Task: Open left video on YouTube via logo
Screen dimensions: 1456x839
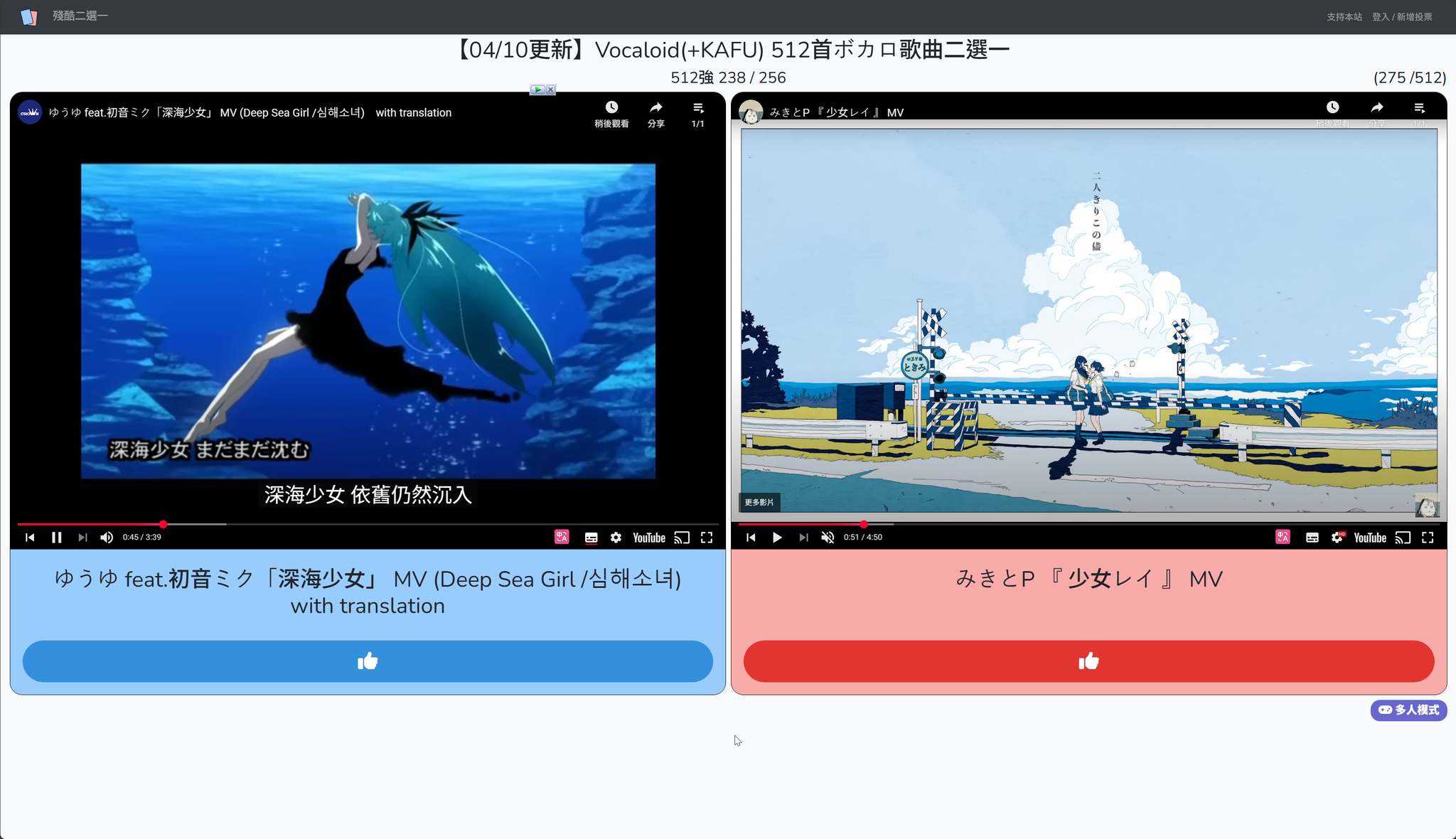Action: pos(649,538)
